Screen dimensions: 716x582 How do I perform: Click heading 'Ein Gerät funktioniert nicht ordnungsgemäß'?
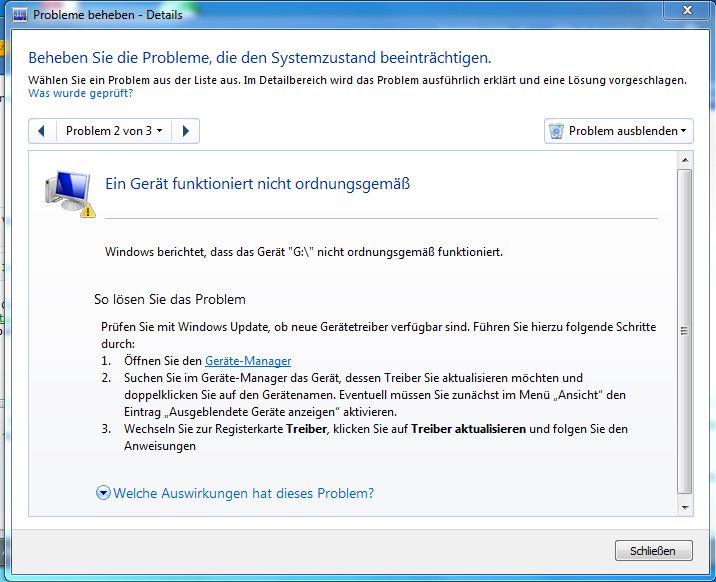click(258, 184)
